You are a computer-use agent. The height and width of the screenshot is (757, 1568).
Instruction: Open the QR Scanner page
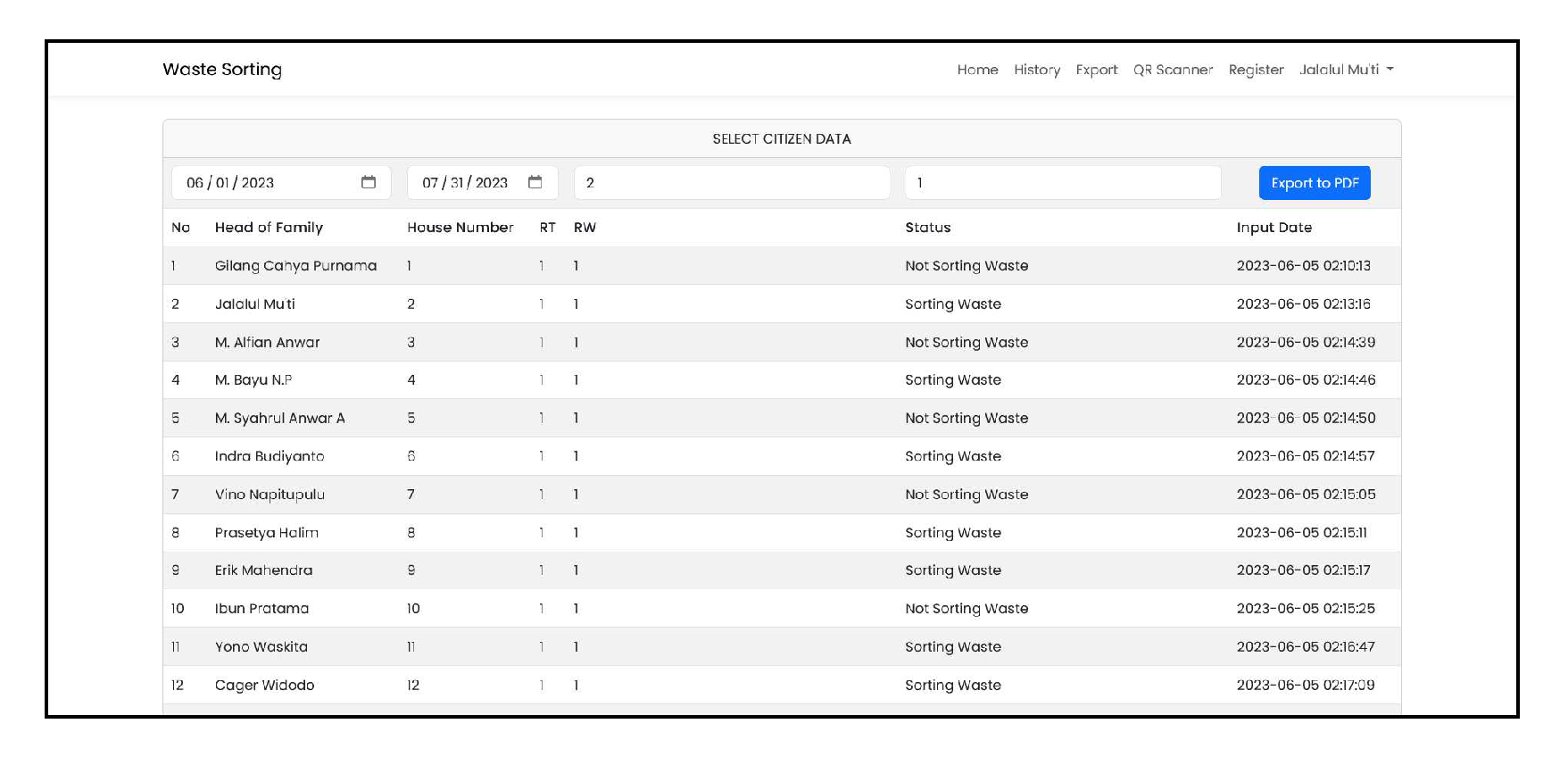(1173, 70)
